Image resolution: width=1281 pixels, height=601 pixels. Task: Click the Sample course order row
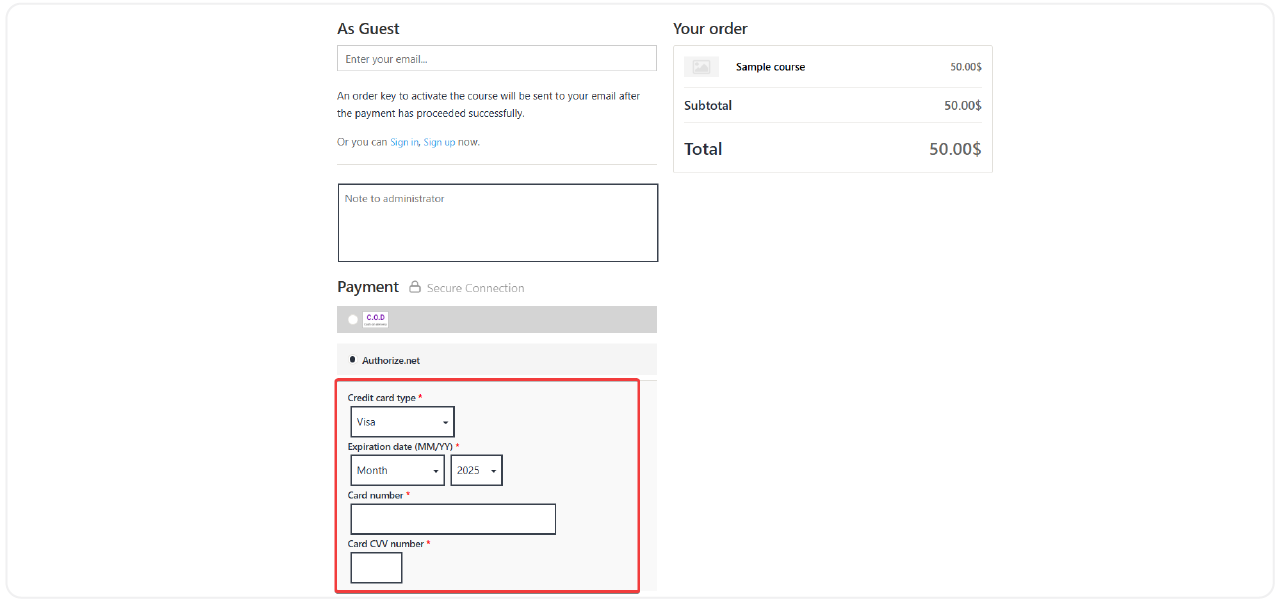pyautogui.click(x=832, y=66)
